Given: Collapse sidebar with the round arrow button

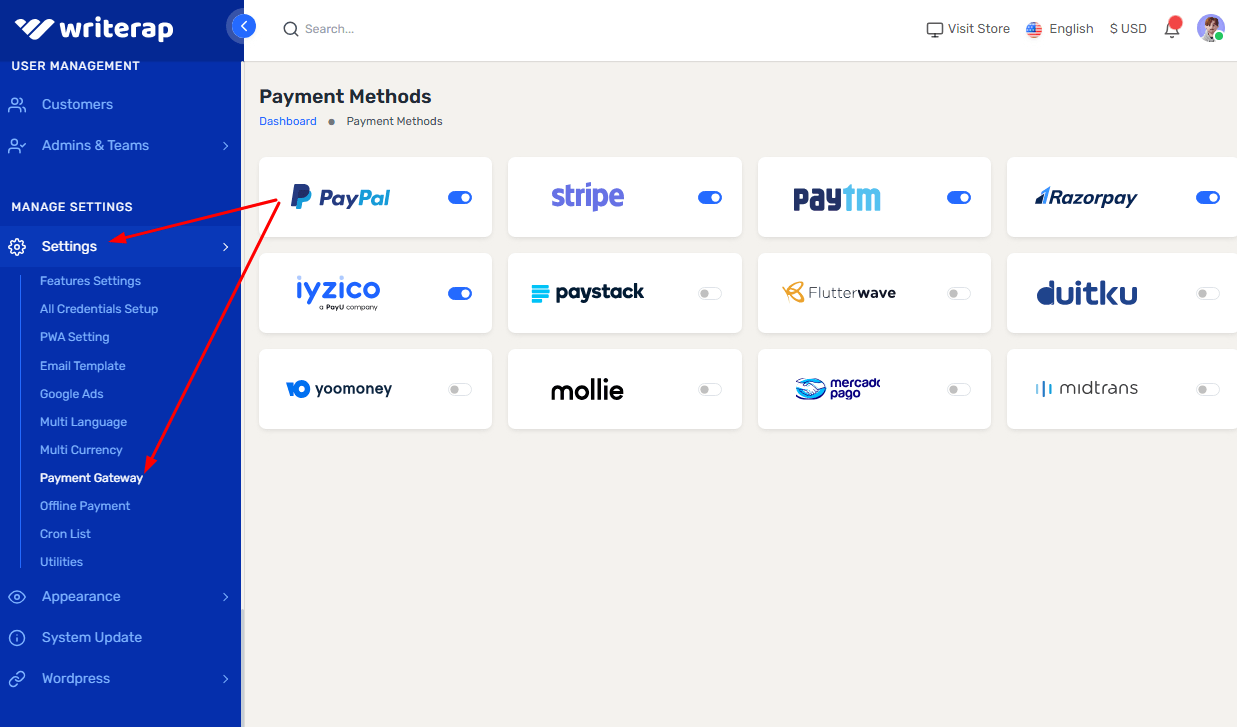Looking at the screenshot, I should coord(243,26).
